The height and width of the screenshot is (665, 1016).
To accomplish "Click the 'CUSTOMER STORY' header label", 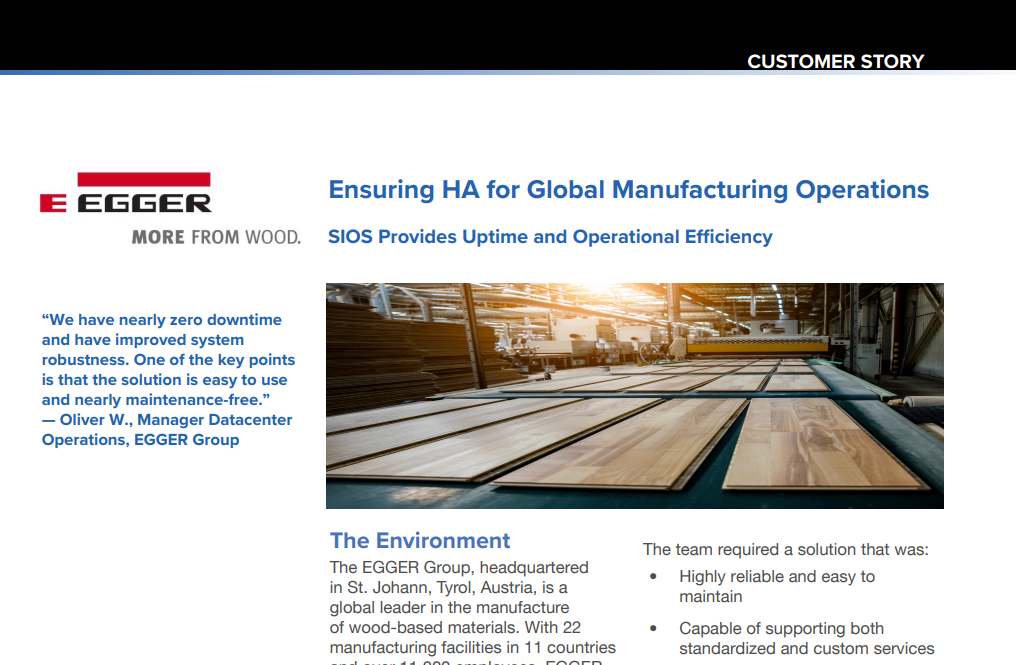I will point(835,61).
